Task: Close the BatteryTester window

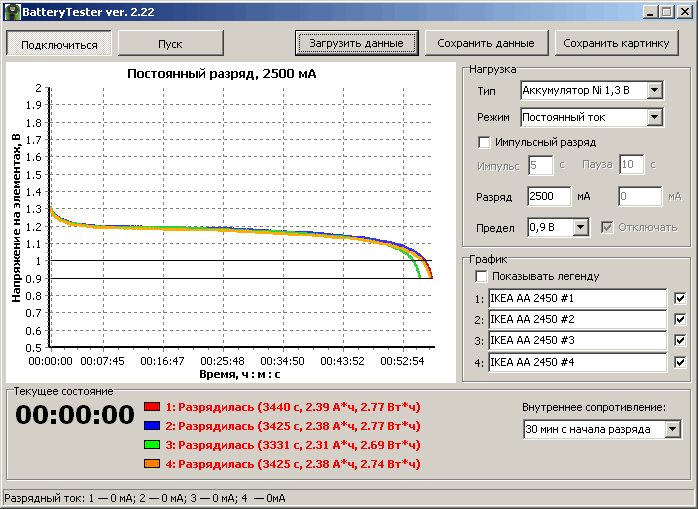Action: point(684,12)
